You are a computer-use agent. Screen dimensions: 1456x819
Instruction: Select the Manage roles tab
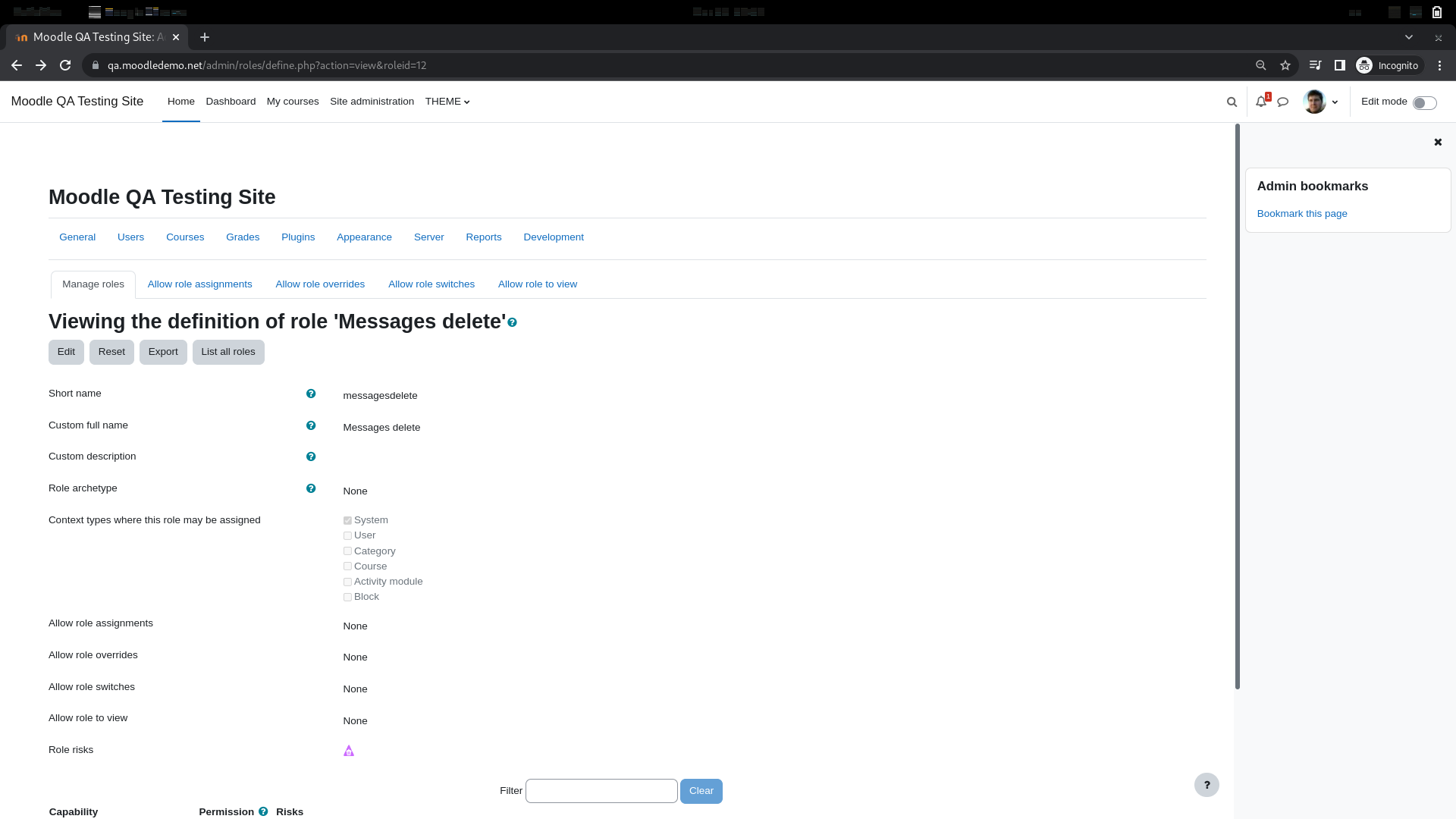point(93,284)
